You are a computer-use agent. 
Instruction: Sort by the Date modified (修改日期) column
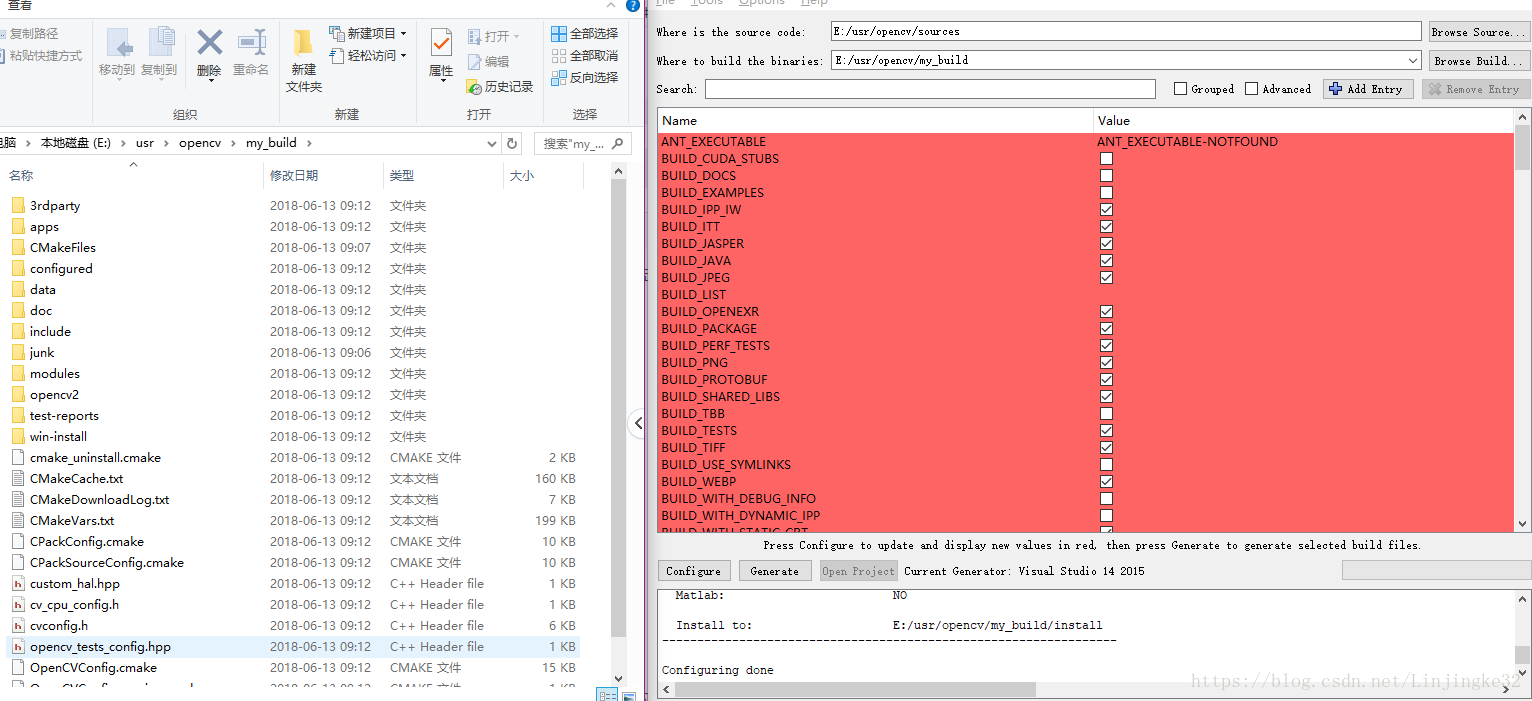323,175
